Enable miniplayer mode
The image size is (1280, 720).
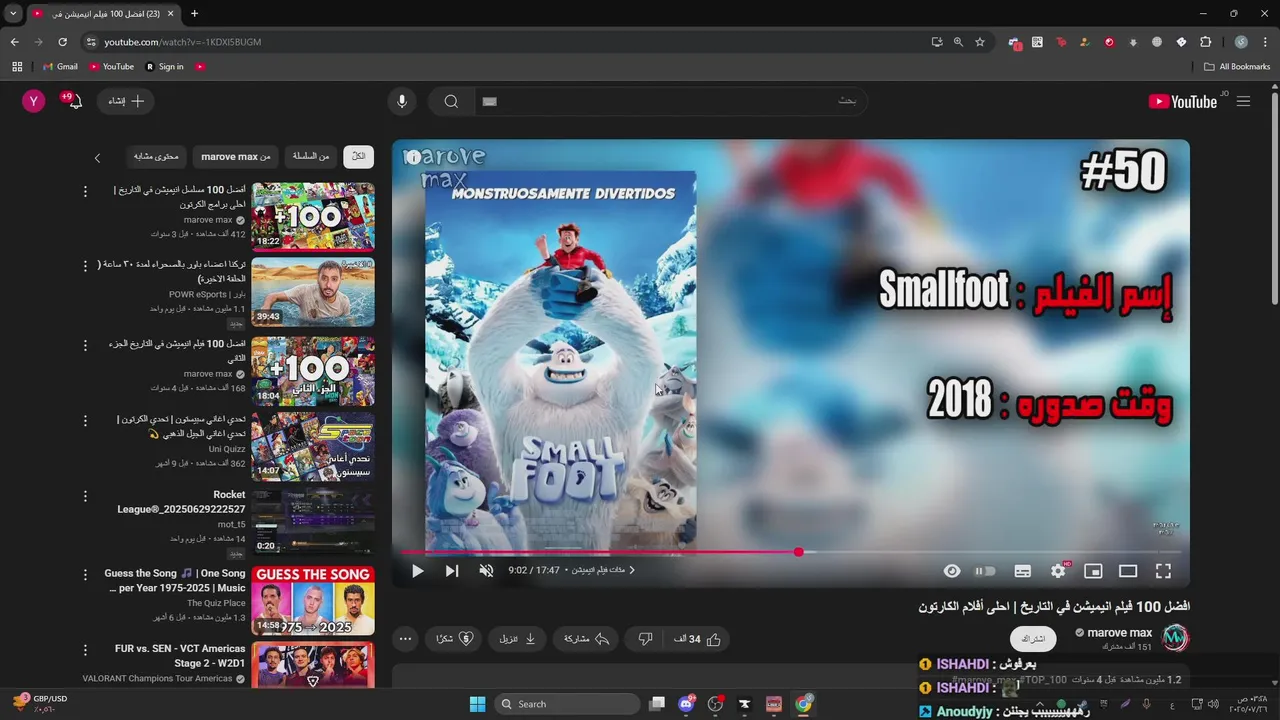[1093, 571]
